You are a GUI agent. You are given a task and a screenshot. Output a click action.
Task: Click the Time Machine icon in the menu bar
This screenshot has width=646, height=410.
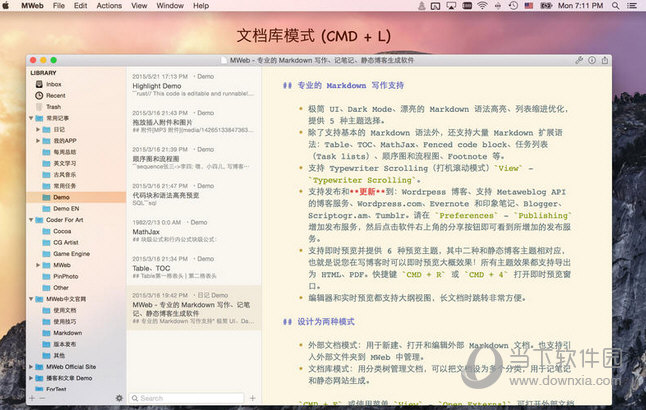(x=513, y=6)
